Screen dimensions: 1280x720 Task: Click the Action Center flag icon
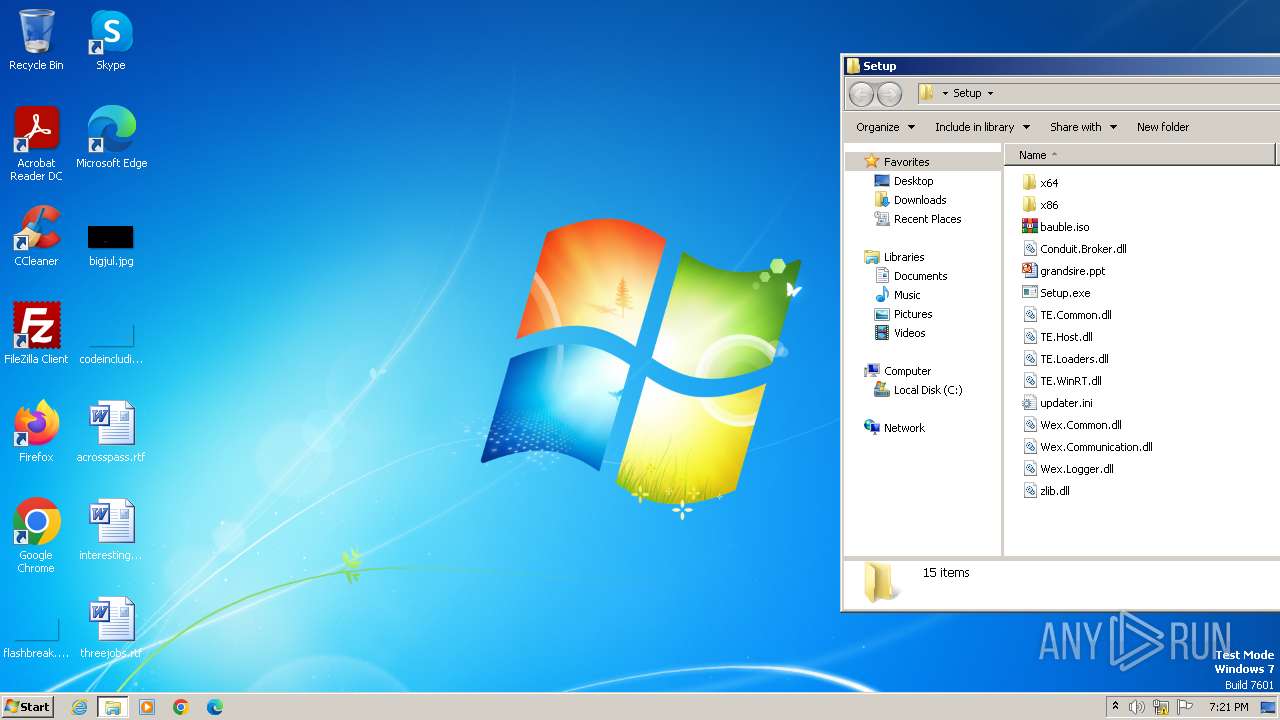coord(1185,707)
